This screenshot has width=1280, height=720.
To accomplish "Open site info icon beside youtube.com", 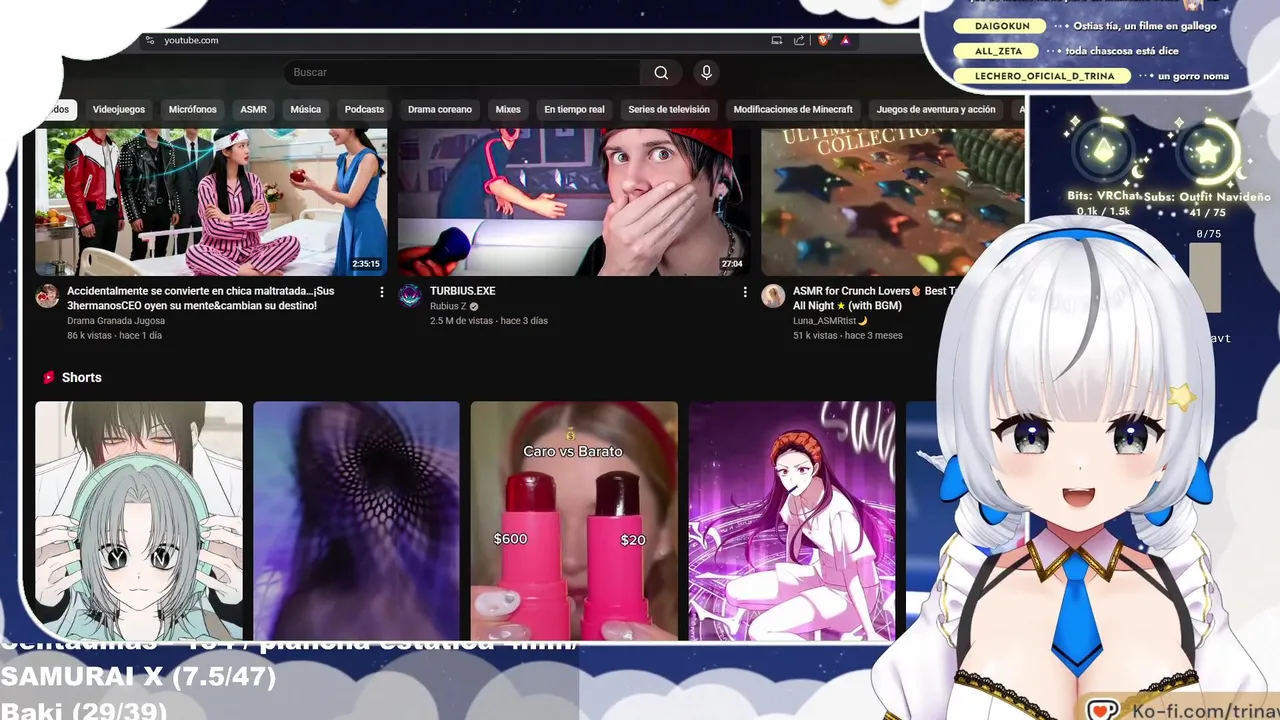I will click(x=149, y=40).
